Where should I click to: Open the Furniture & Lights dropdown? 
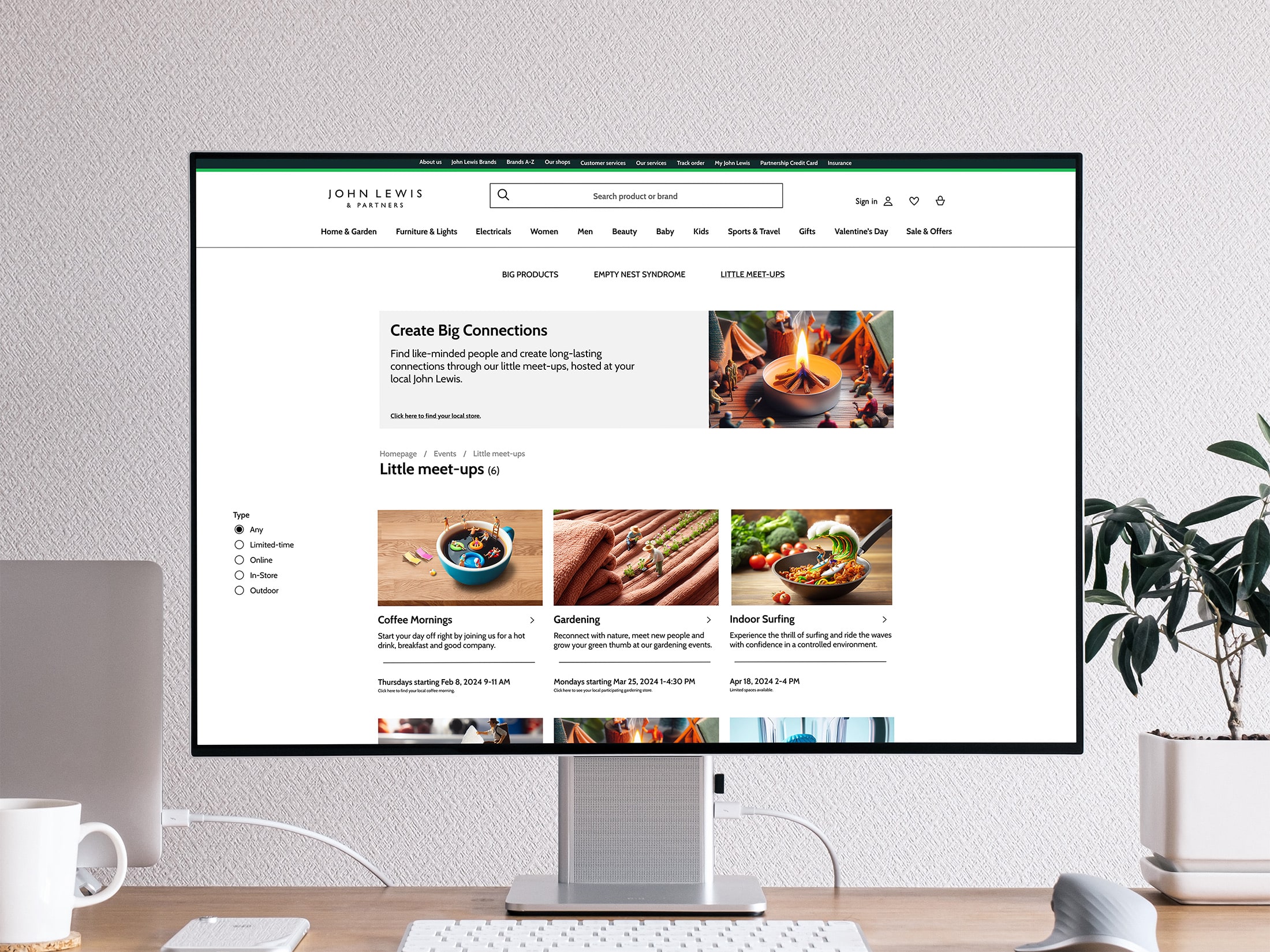tap(425, 232)
